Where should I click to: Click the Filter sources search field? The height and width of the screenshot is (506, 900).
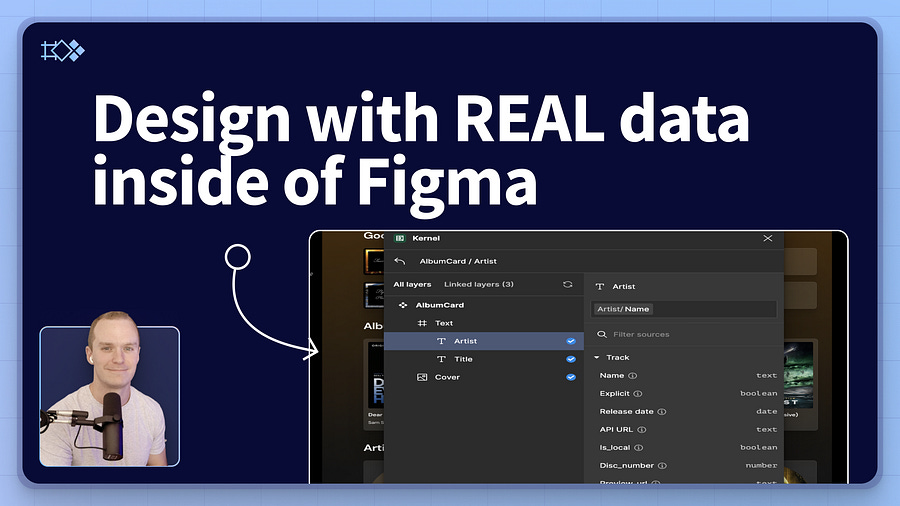tap(684, 334)
